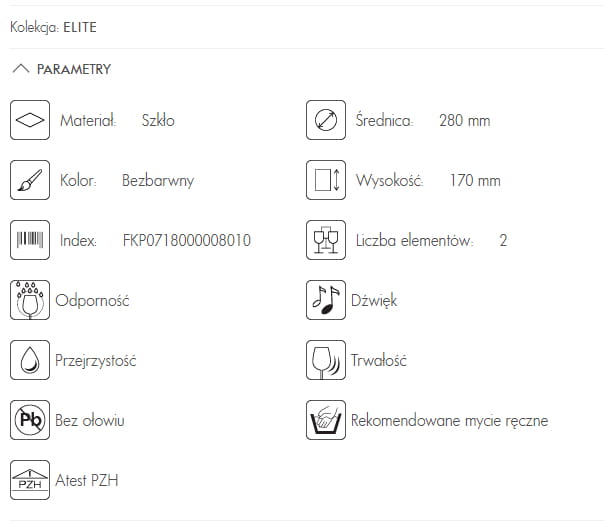Click the Bez ołowiu label text
Image resolution: width=604 pixels, height=526 pixels.
tap(91, 421)
